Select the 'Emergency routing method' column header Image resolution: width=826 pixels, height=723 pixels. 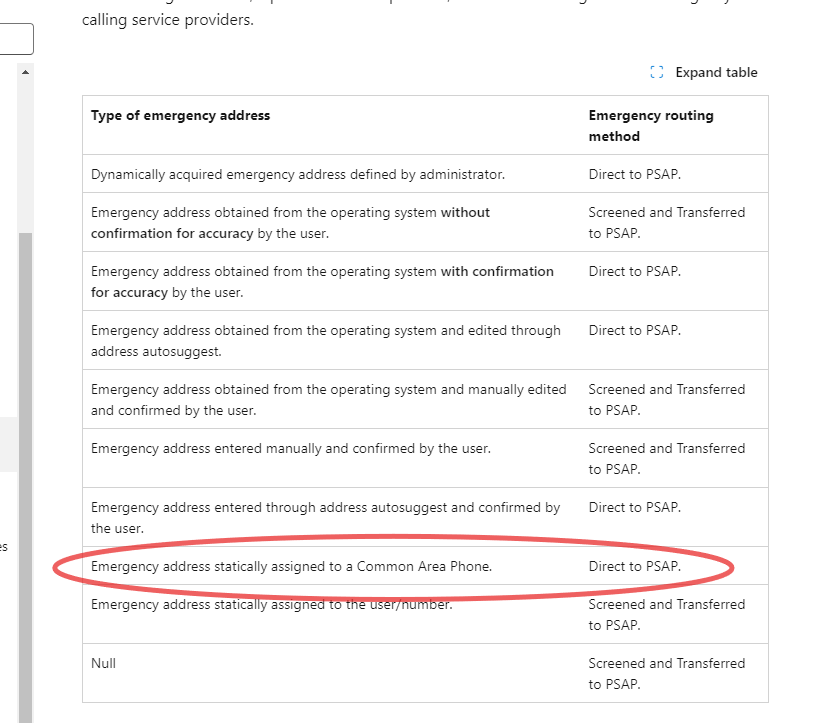pos(649,124)
